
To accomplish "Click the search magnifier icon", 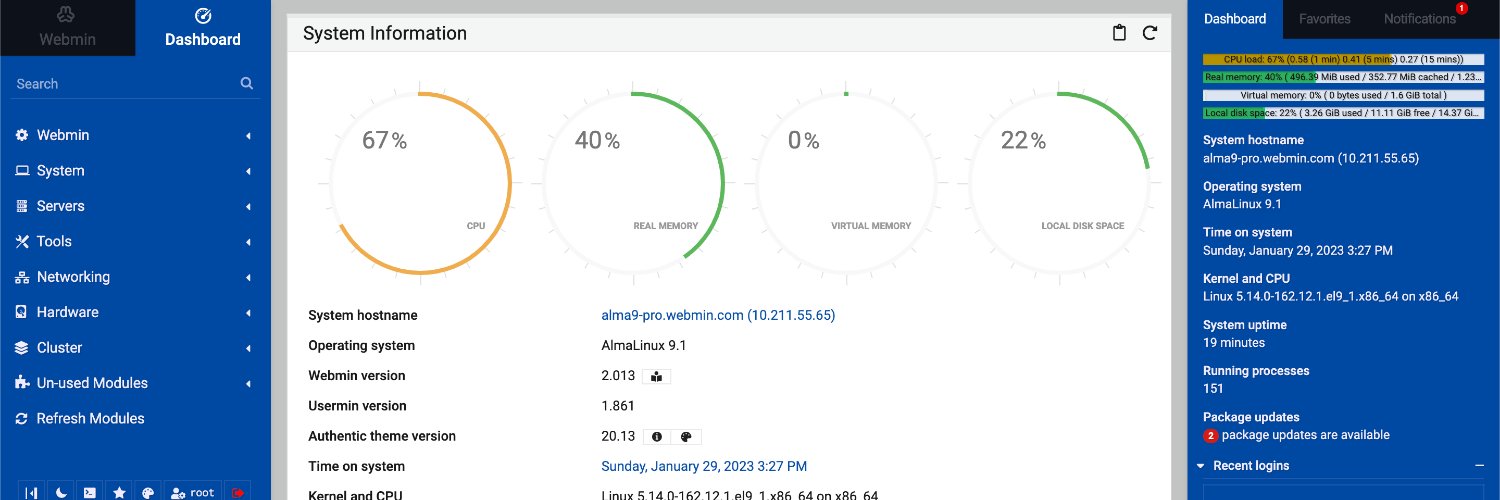I will pos(247,84).
